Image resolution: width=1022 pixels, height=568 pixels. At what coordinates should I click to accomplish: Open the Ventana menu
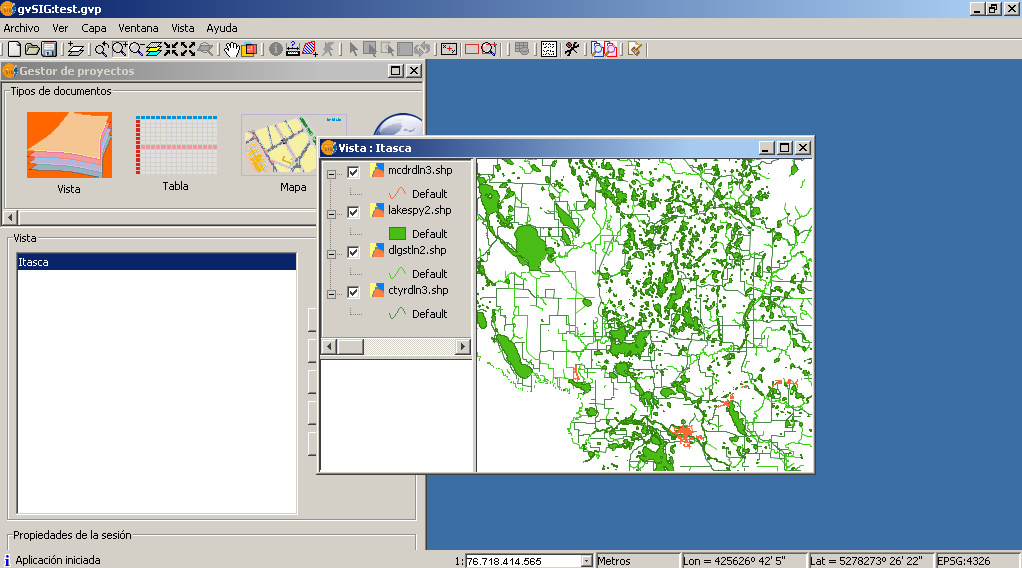point(138,28)
